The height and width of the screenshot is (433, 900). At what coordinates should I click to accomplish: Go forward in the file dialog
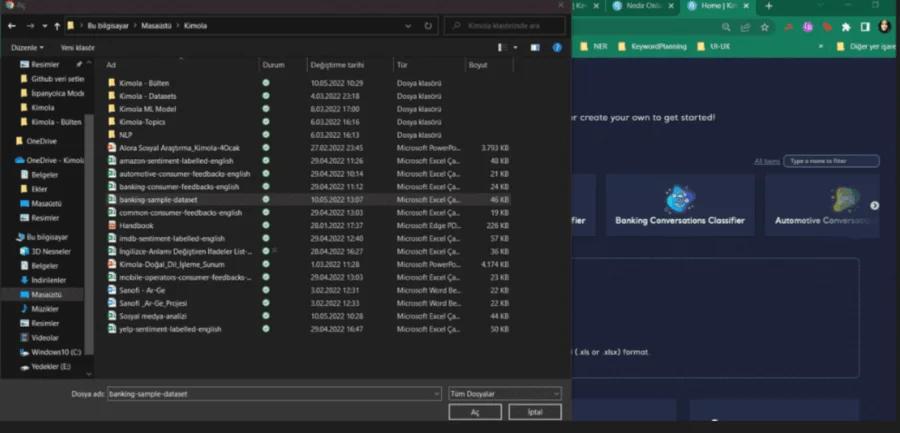click(30, 26)
